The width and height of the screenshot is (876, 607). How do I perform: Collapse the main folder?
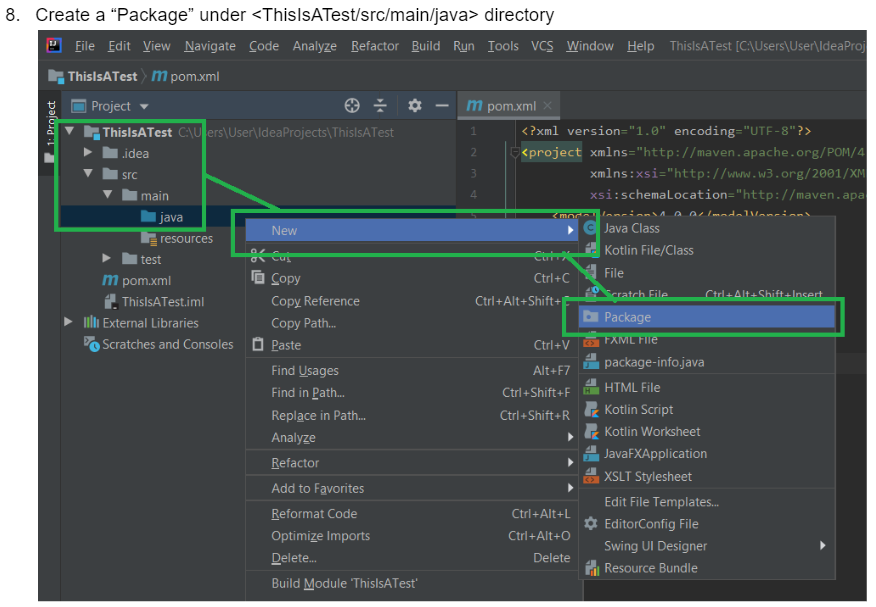tap(108, 194)
